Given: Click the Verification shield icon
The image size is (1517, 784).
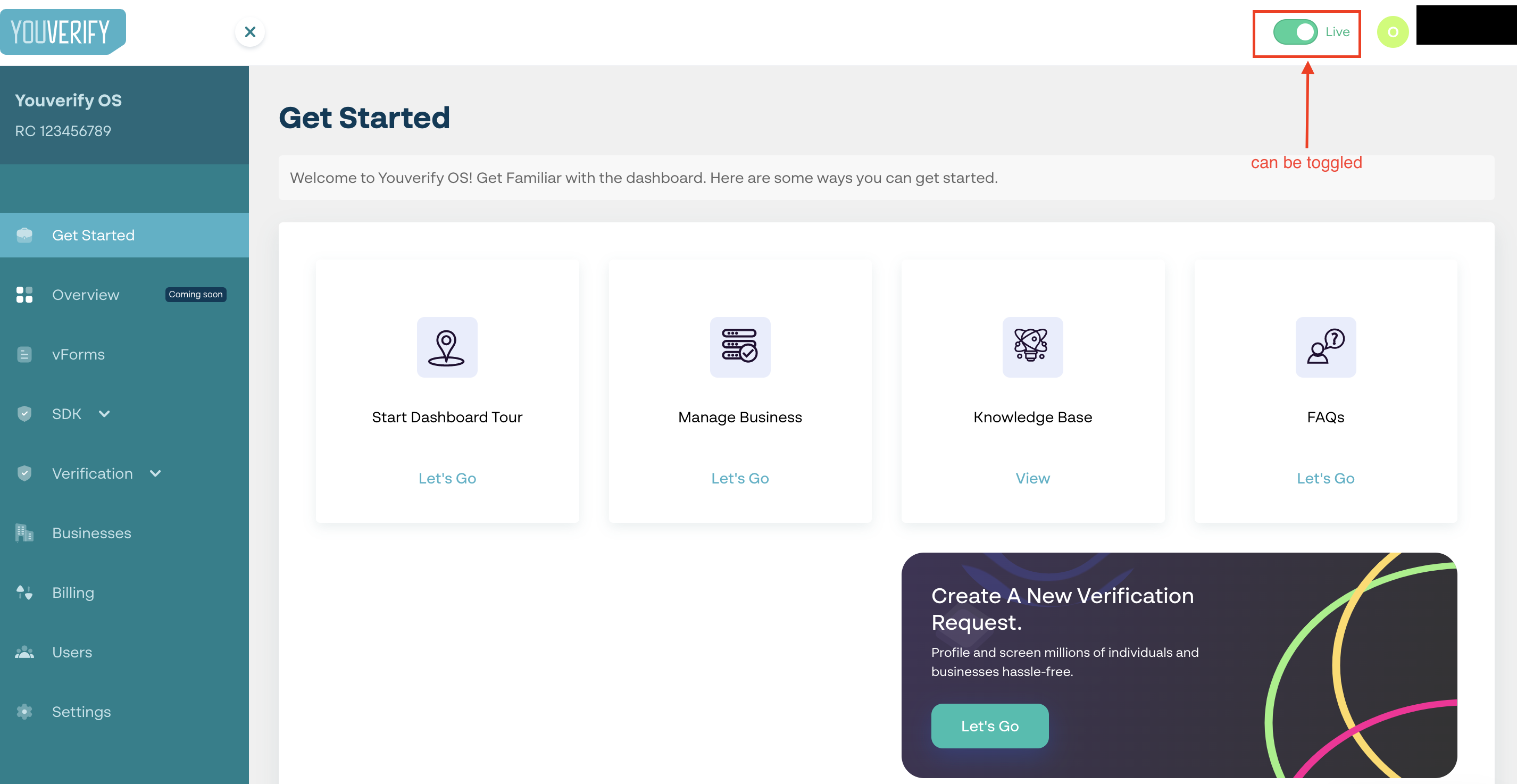Looking at the screenshot, I should click(x=24, y=473).
